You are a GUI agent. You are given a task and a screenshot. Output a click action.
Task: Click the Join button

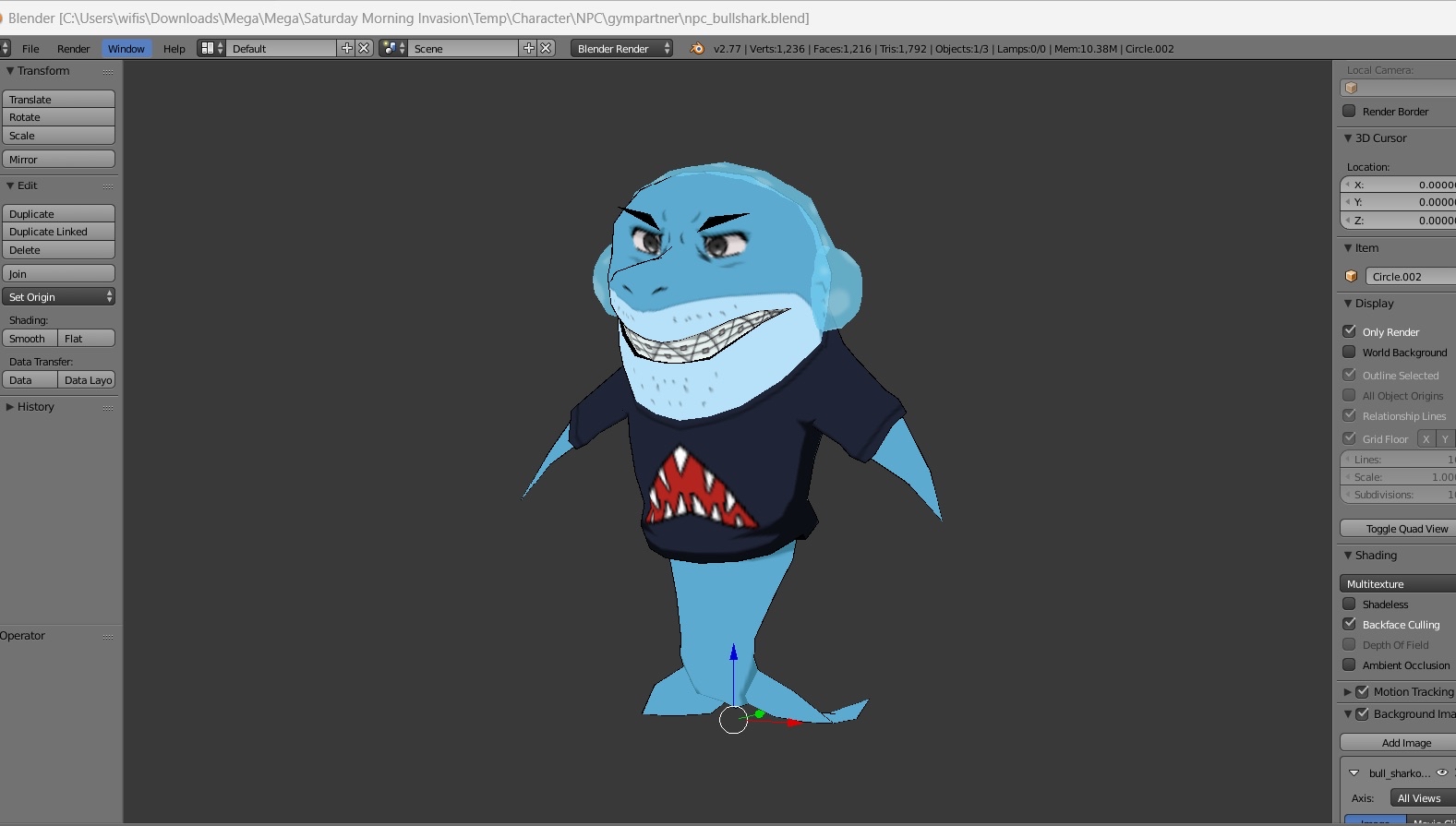coord(59,273)
